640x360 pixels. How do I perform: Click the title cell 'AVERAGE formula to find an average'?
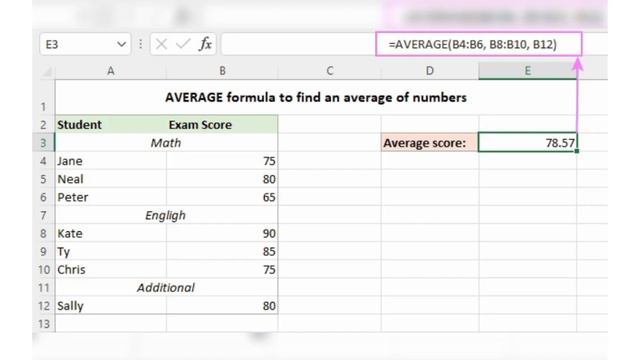[316, 98]
